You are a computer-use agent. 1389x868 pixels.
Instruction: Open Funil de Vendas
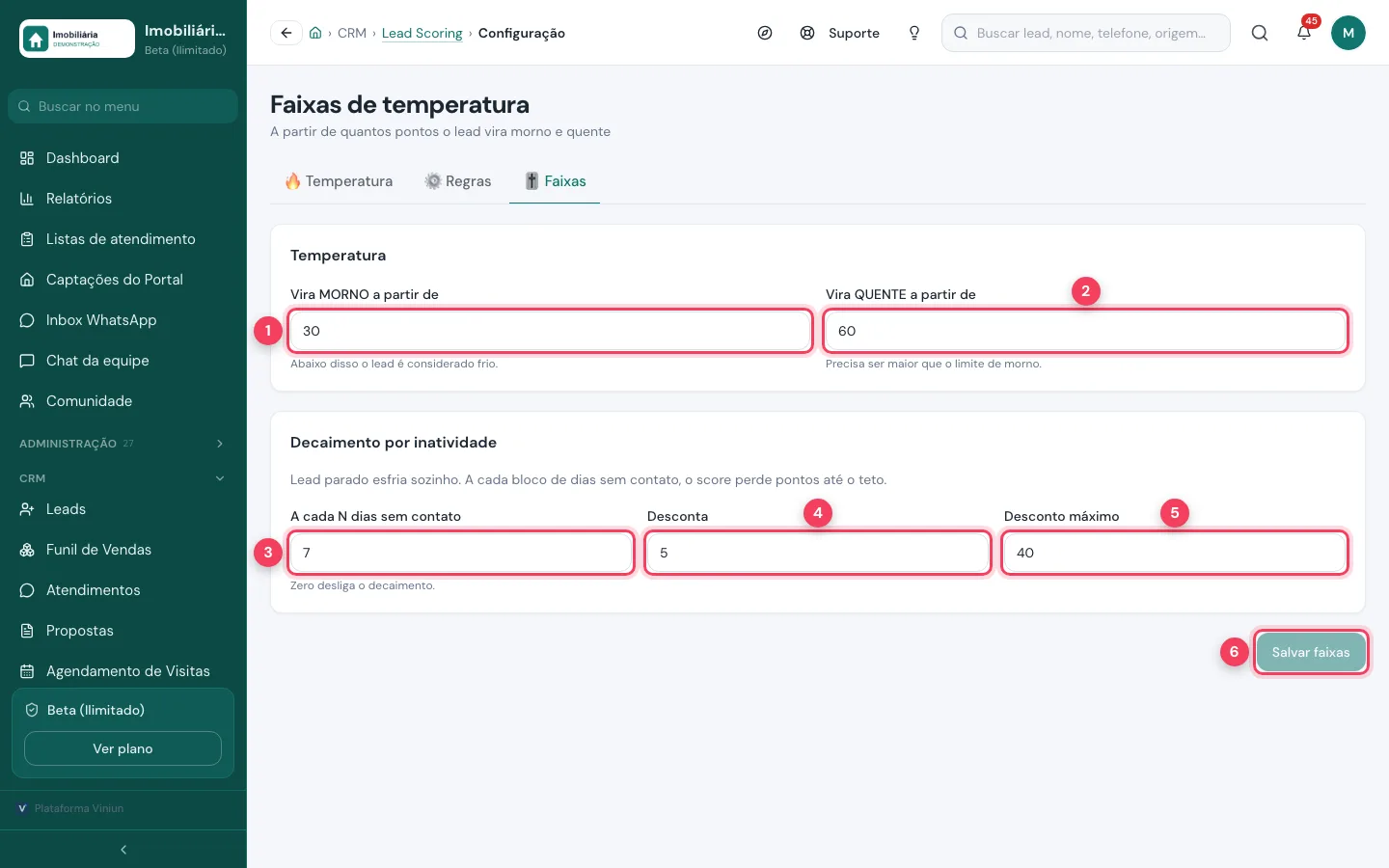pos(123,550)
